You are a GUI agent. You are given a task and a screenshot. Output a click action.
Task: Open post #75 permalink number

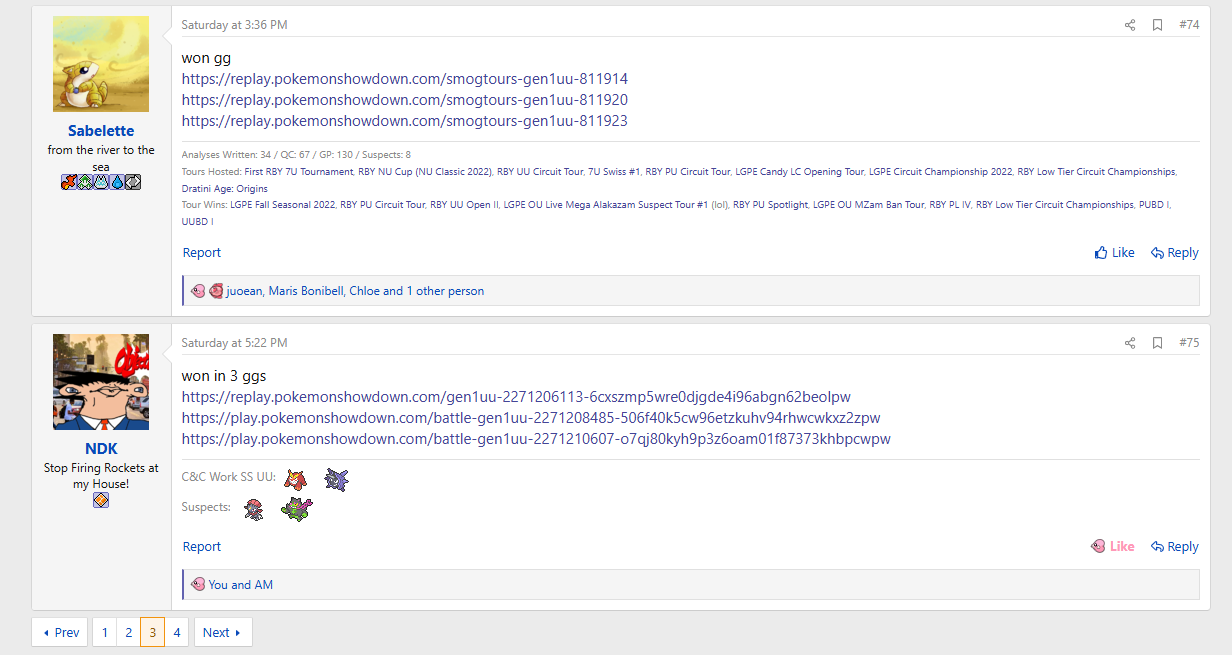[1189, 343]
